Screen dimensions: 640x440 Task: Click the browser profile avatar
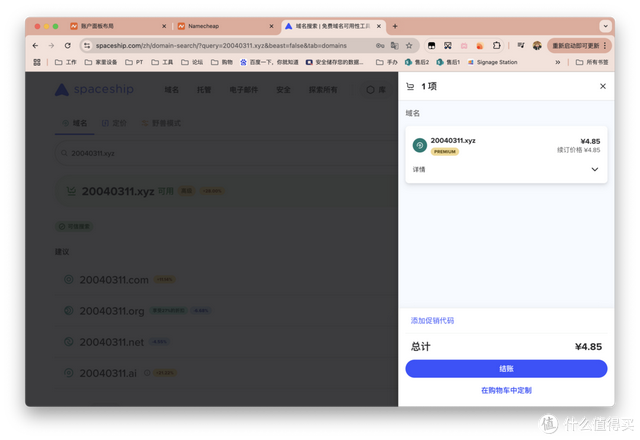click(x=537, y=46)
